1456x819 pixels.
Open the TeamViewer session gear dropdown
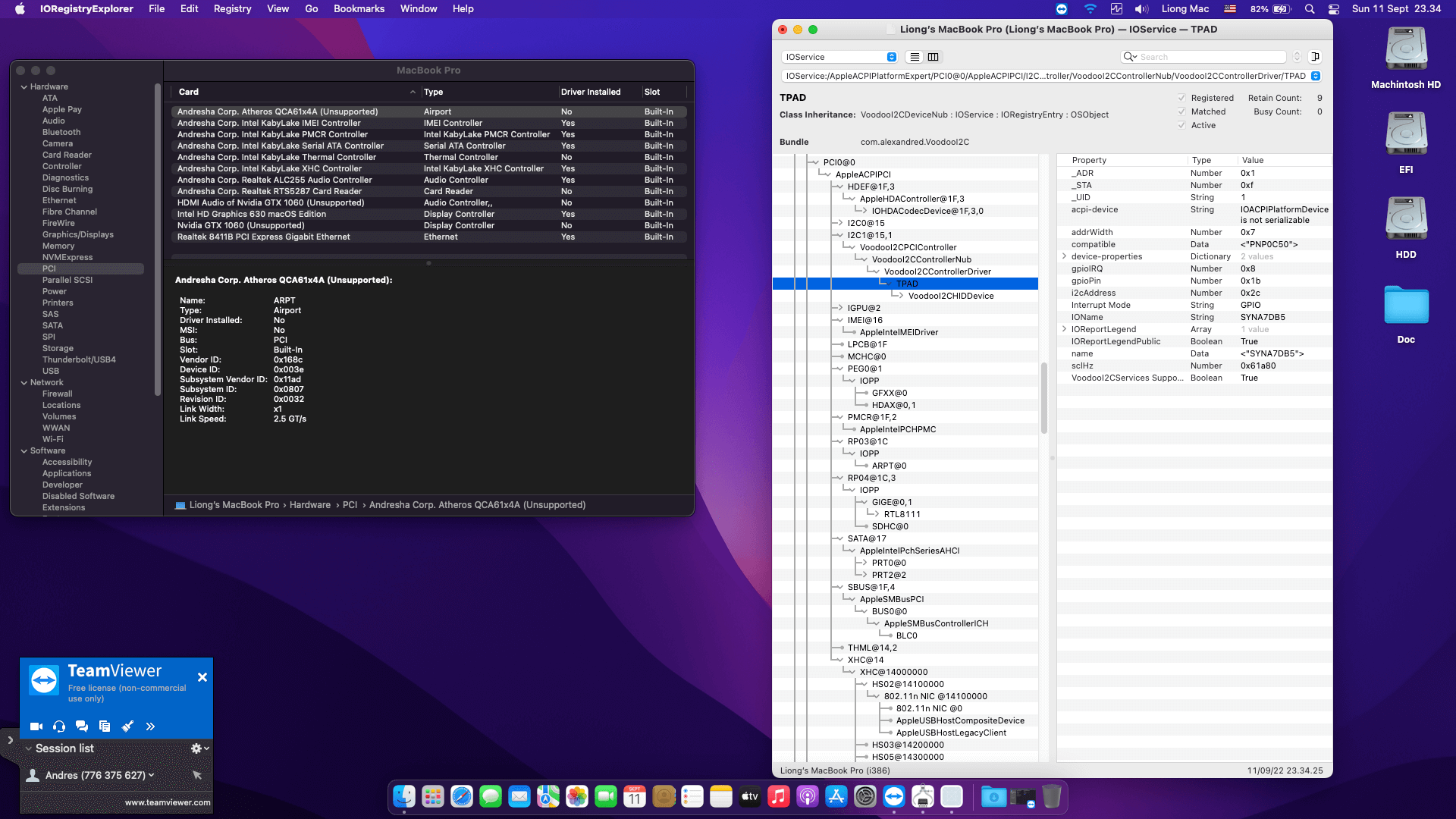[200, 748]
